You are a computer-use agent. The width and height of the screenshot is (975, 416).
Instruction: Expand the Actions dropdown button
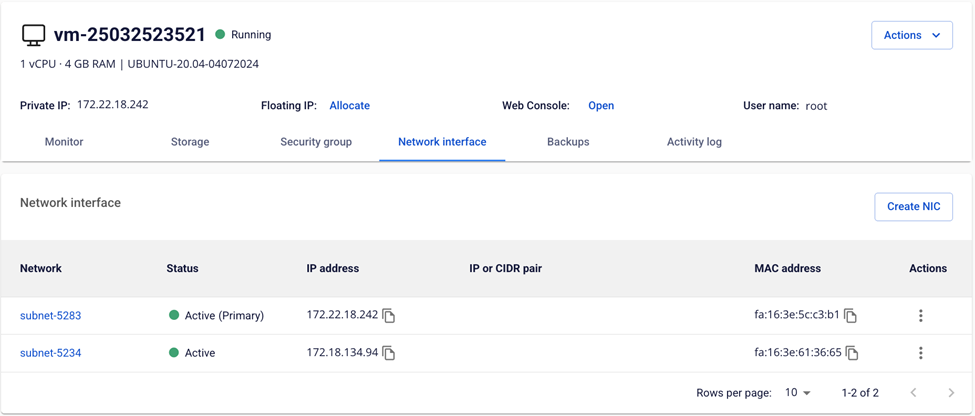(x=911, y=35)
